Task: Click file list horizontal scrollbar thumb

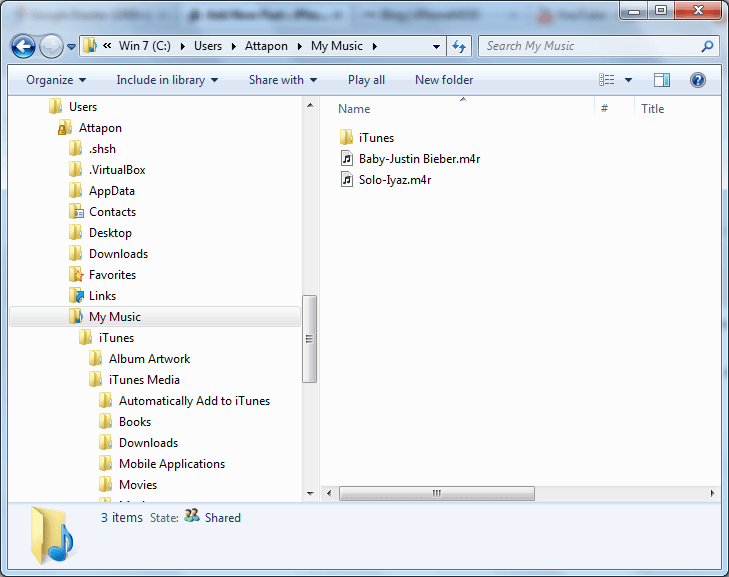Action: tap(437, 493)
